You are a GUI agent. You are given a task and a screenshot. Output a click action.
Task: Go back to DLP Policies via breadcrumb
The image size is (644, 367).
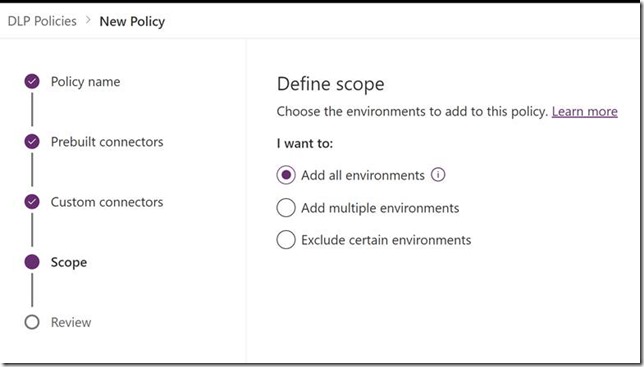tap(42, 21)
